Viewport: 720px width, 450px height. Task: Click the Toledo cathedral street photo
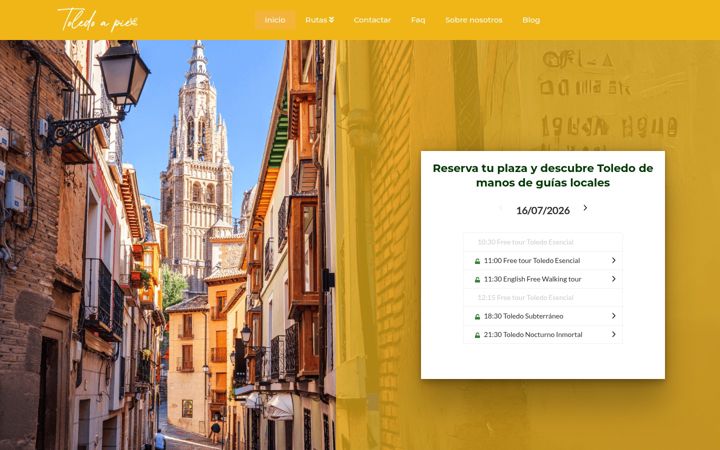pyautogui.click(x=168, y=245)
